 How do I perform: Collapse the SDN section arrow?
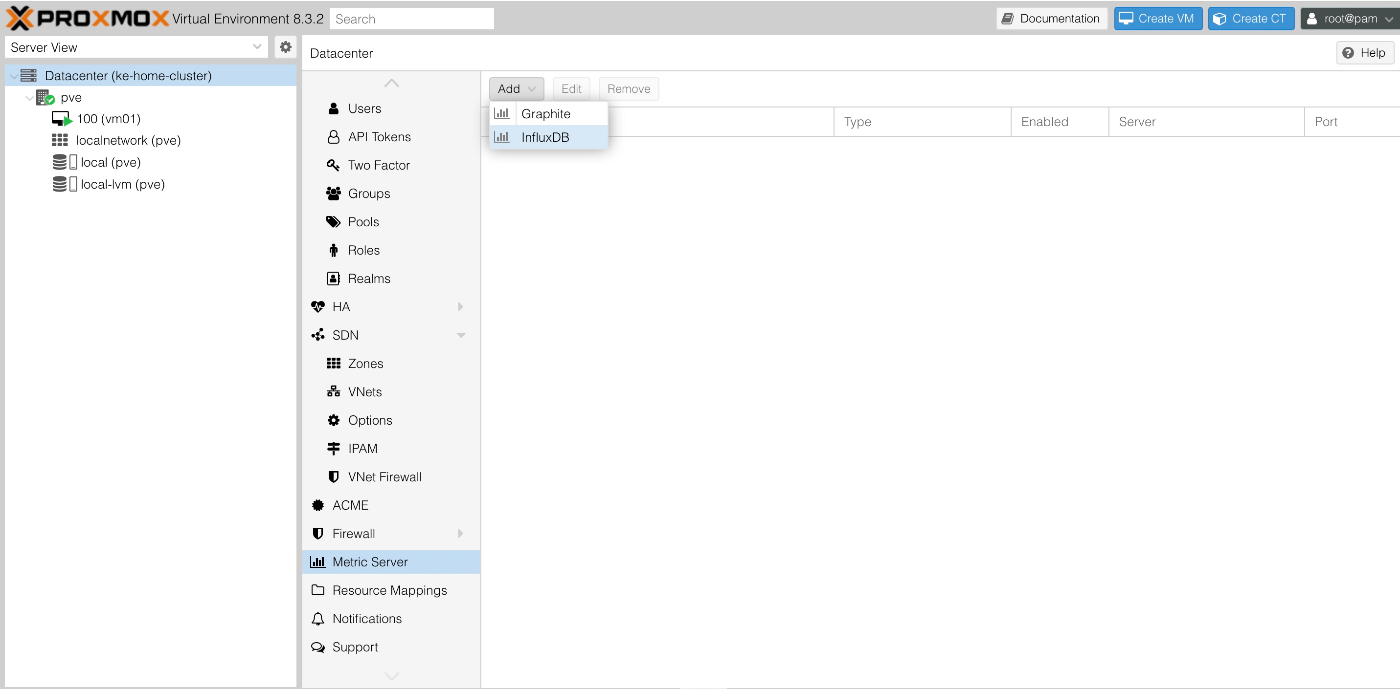pyautogui.click(x=461, y=335)
